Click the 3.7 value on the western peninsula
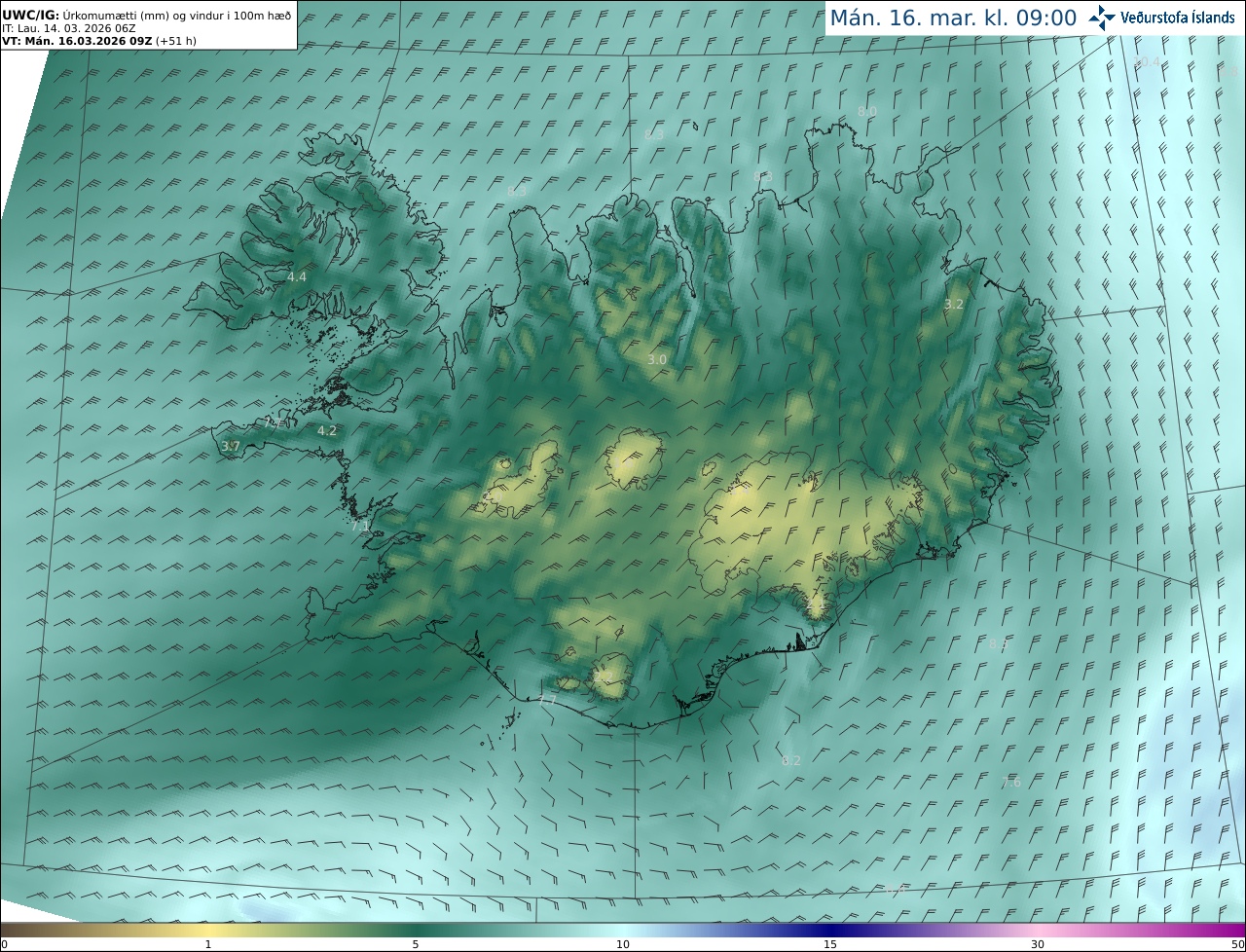Screen dimensions: 1246x952 tap(231, 447)
